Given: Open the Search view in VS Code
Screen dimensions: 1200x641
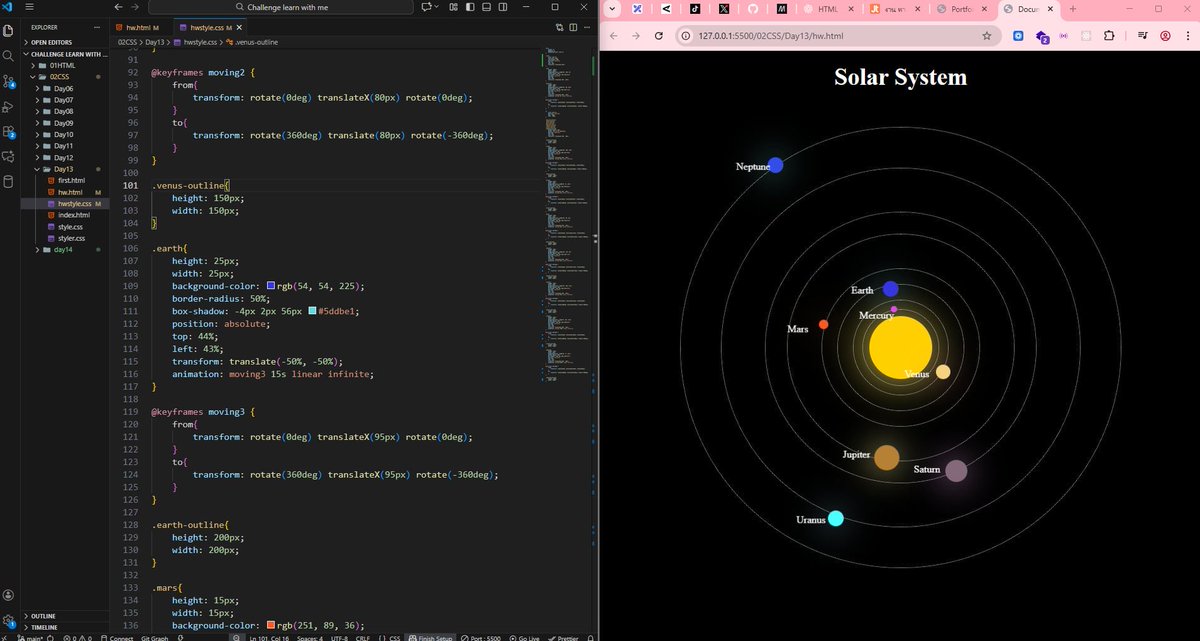Looking at the screenshot, I should 9,56.
